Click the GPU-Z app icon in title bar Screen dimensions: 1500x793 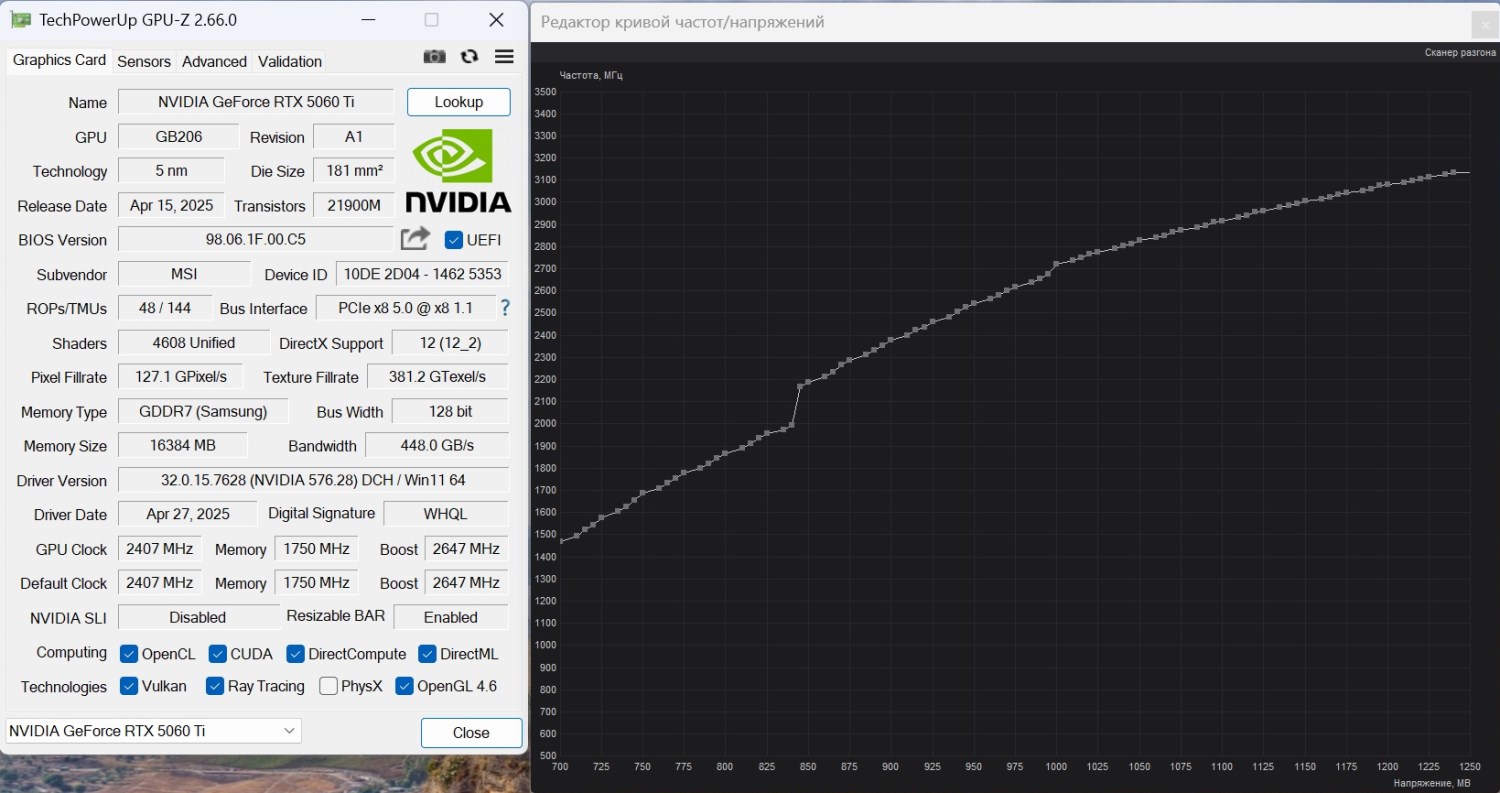[21, 20]
